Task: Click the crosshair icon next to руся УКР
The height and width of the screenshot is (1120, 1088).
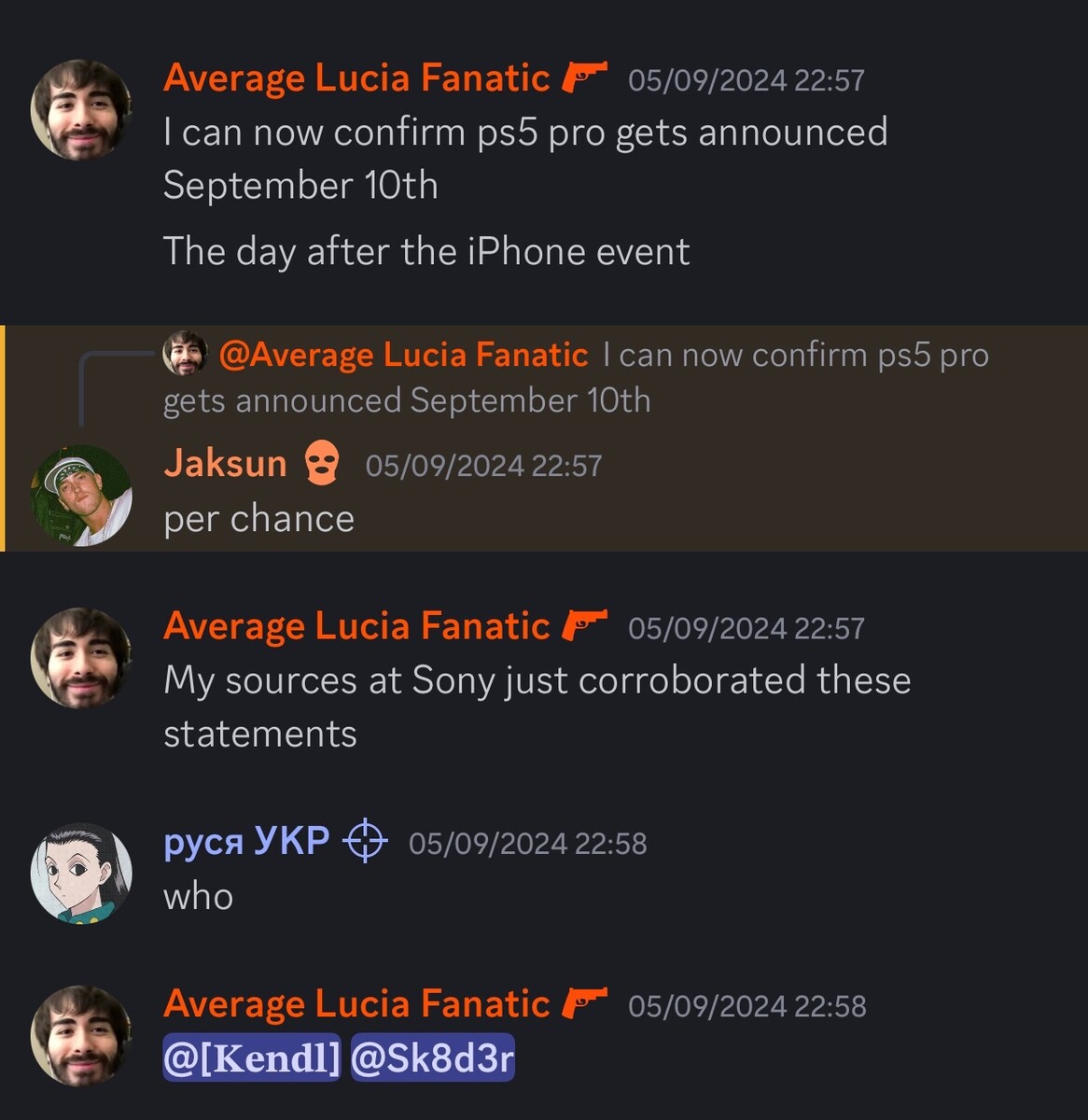Action: (x=365, y=842)
